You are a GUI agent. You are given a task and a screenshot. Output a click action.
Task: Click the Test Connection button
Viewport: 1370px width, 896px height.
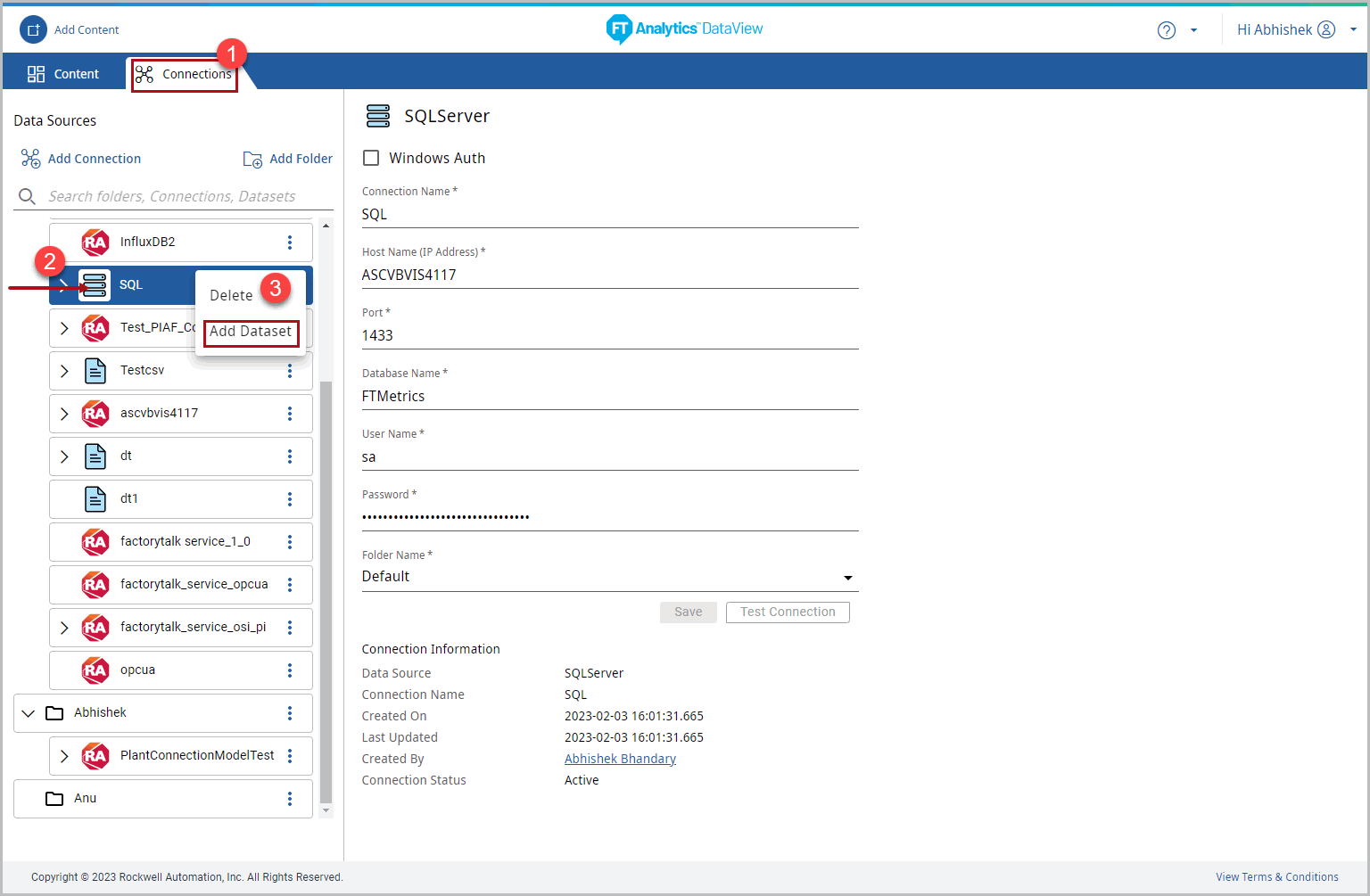tap(788, 612)
